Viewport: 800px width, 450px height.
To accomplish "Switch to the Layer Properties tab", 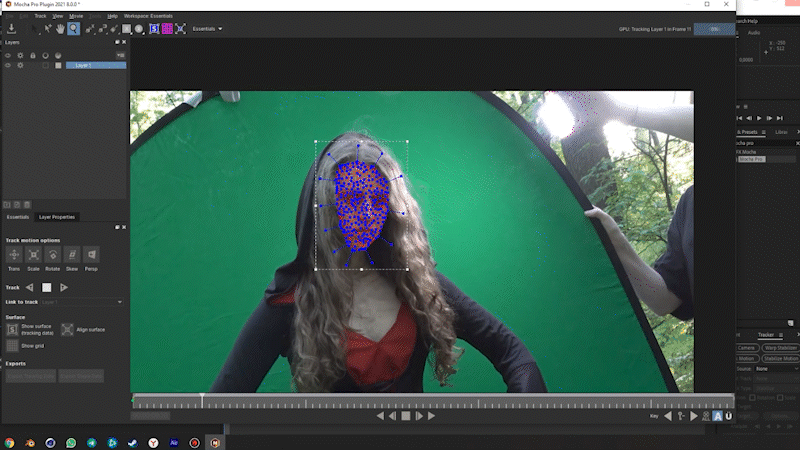I will (x=57, y=217).
